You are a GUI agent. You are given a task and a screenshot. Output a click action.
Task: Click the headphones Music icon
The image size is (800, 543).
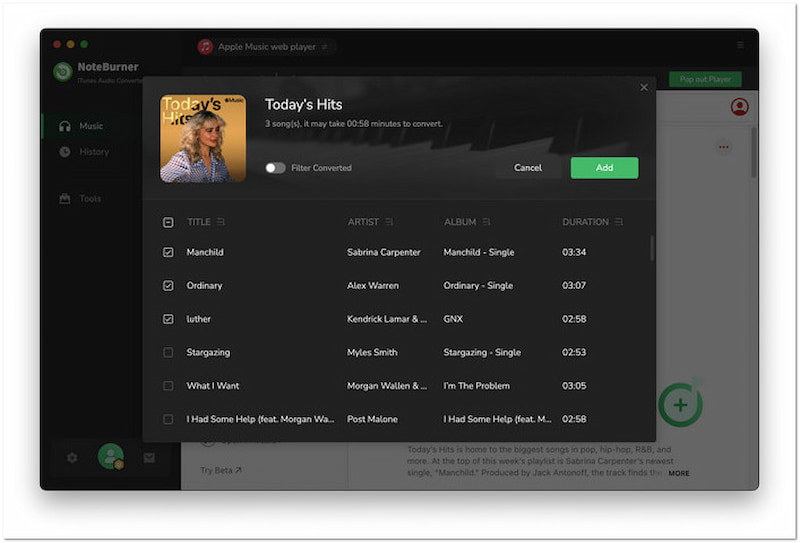65,126
